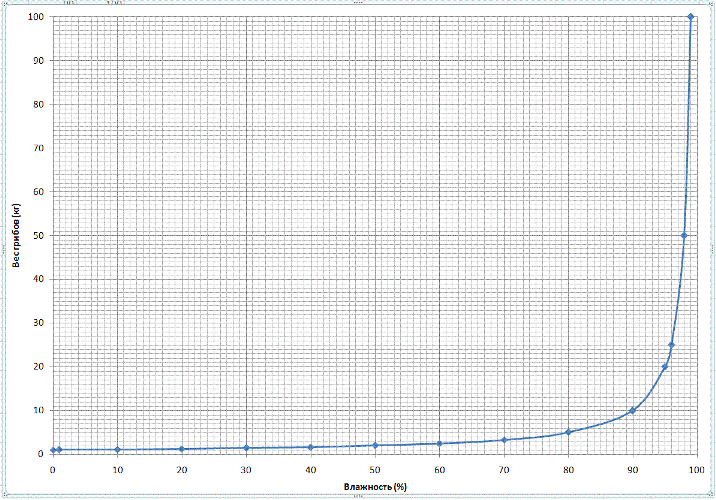Click the data marker at 40% humidity

pyautogui.click(x=311, y=447)
